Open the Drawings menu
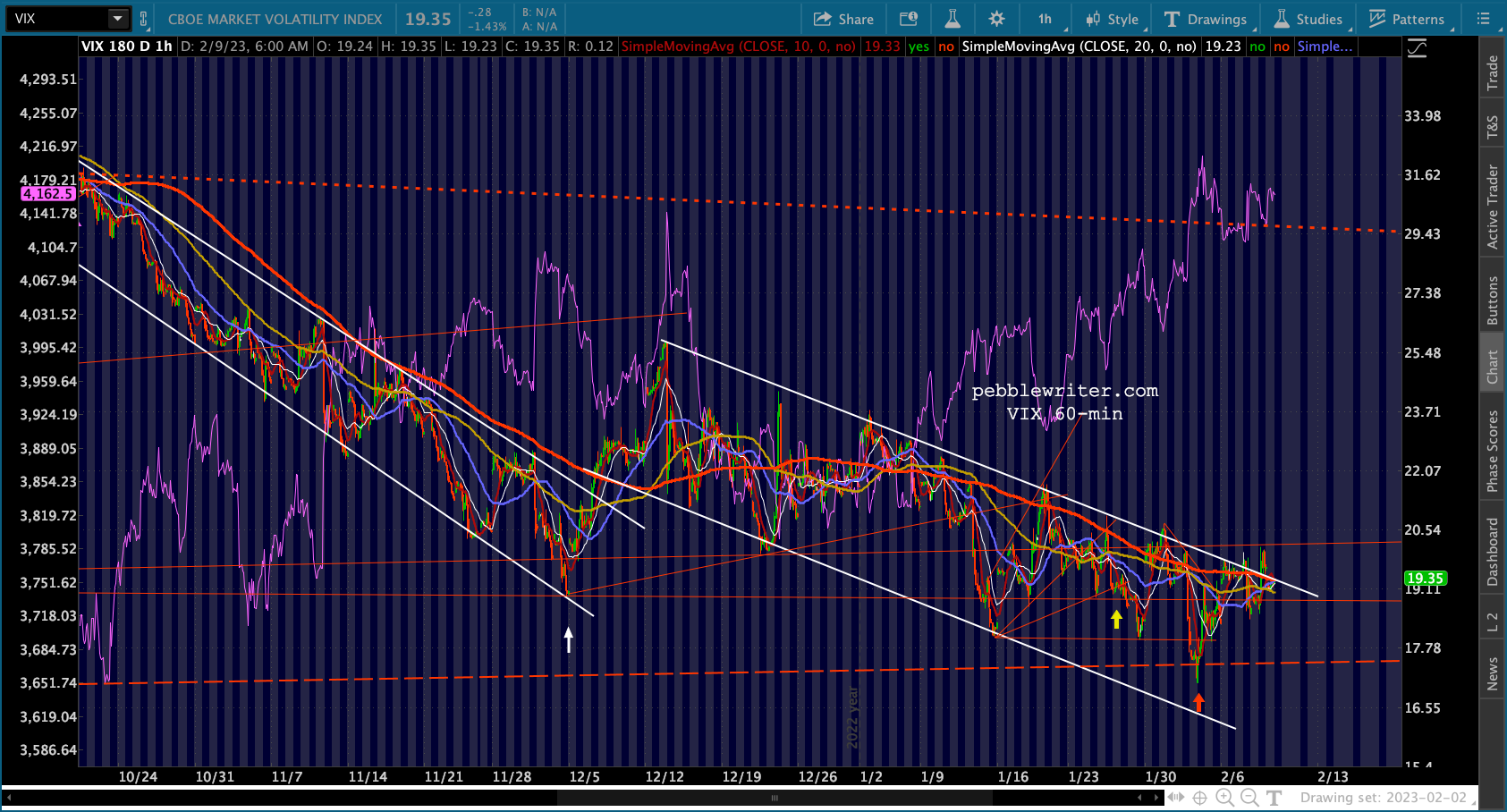The height and width of the screenshot is (812, 1507). tap(1206, 19)
